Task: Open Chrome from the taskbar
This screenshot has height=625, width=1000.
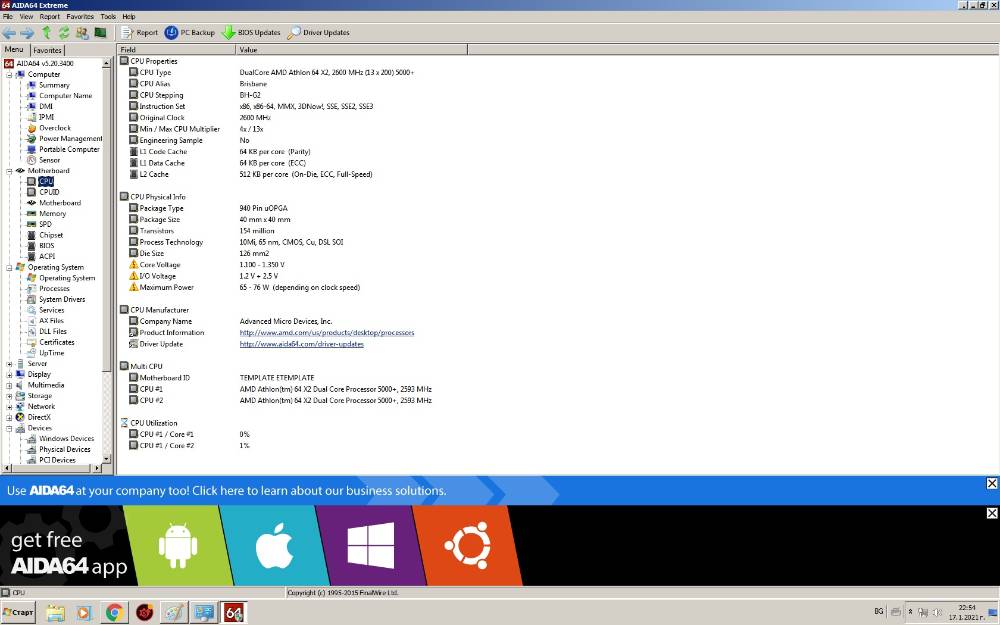Action: click(114, 613)
